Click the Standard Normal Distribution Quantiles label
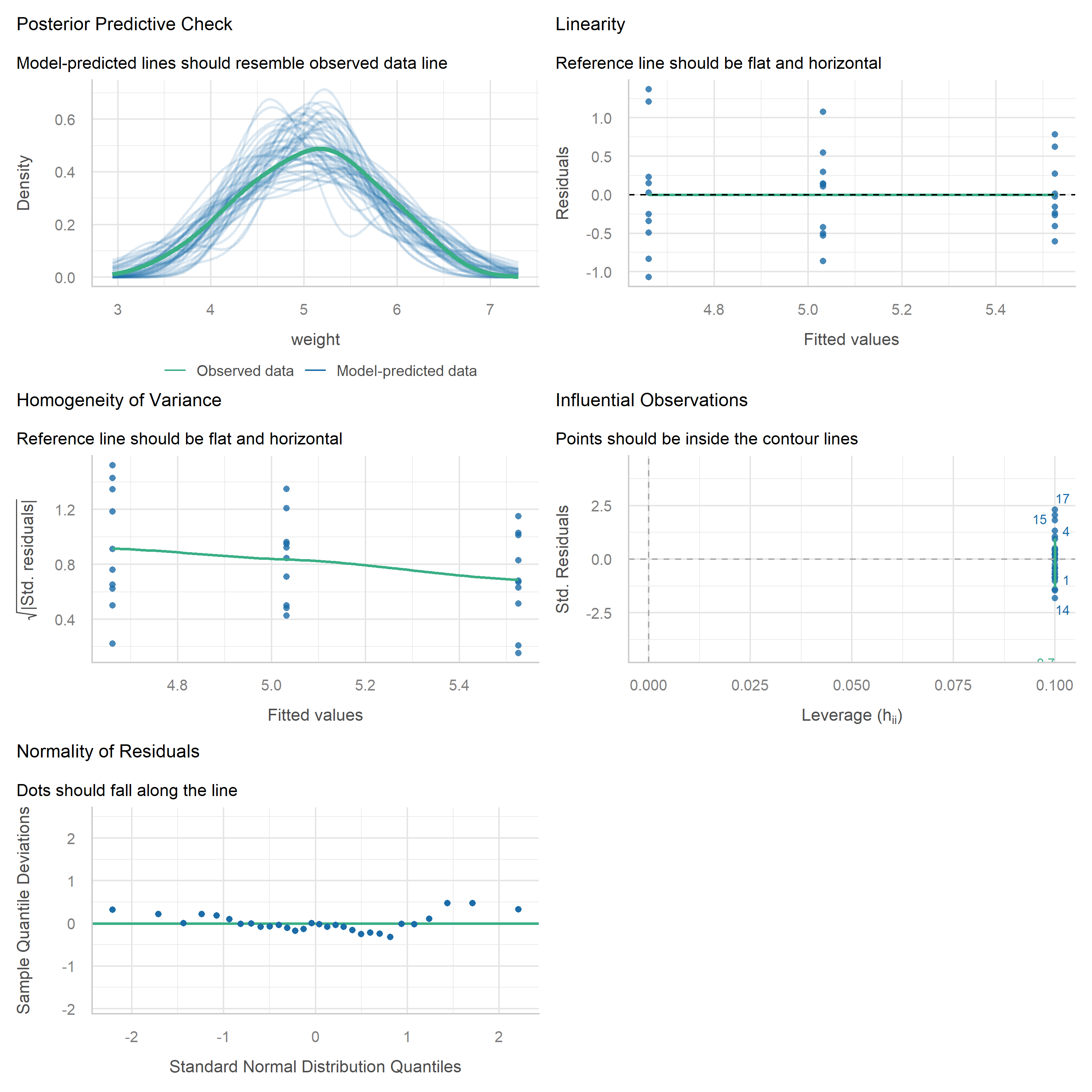This screenshot has width=1092, height=1092. tap(315, 1067)
